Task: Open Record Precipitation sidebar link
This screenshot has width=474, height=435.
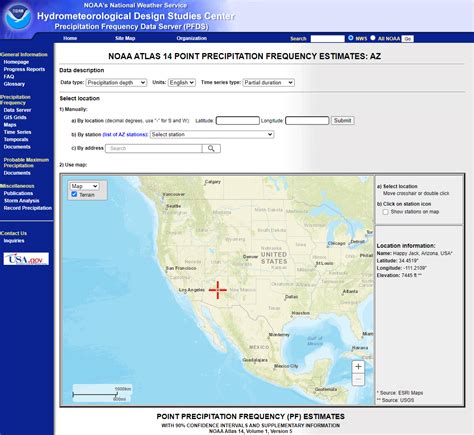Action: pyautogui.click(x=28, y=208)
